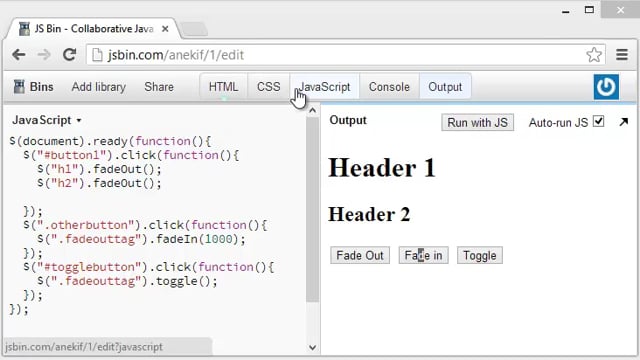Open the Add library menu
640x360 pixels.
point(99,87)
